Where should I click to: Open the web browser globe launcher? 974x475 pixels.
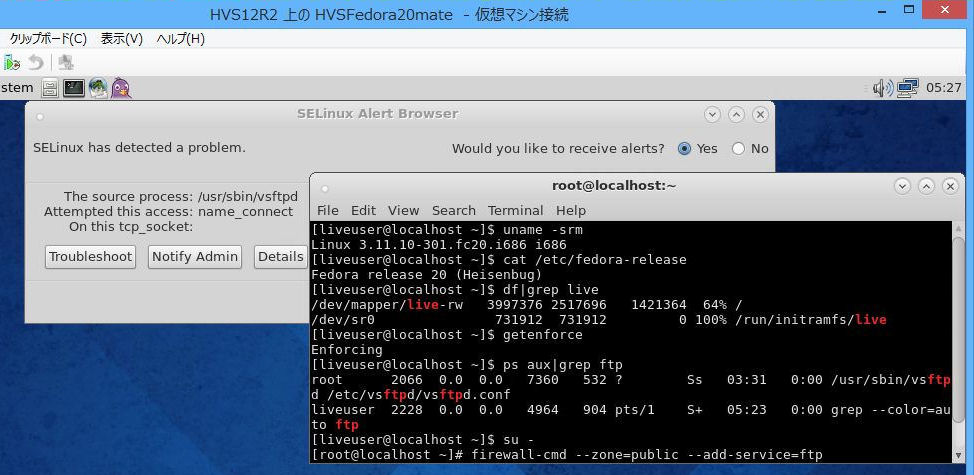[x=98, y=88]
